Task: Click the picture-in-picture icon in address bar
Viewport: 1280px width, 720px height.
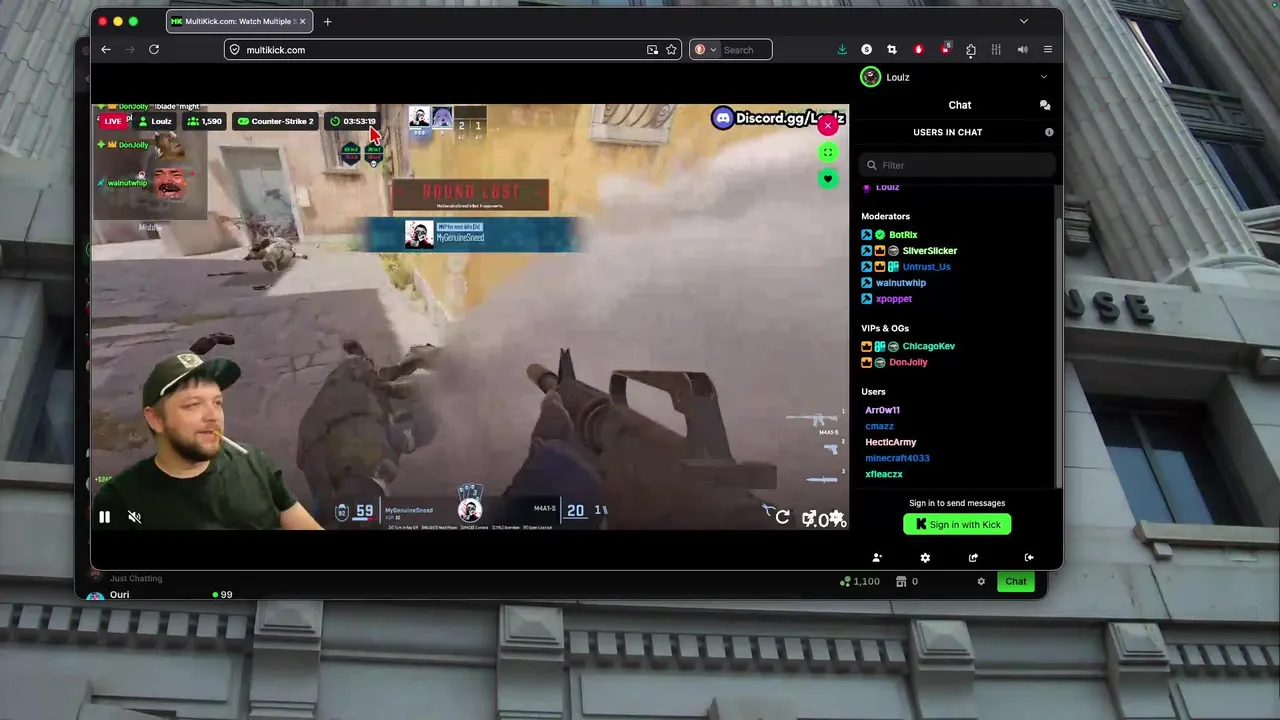Action: [x=652, y=49]
